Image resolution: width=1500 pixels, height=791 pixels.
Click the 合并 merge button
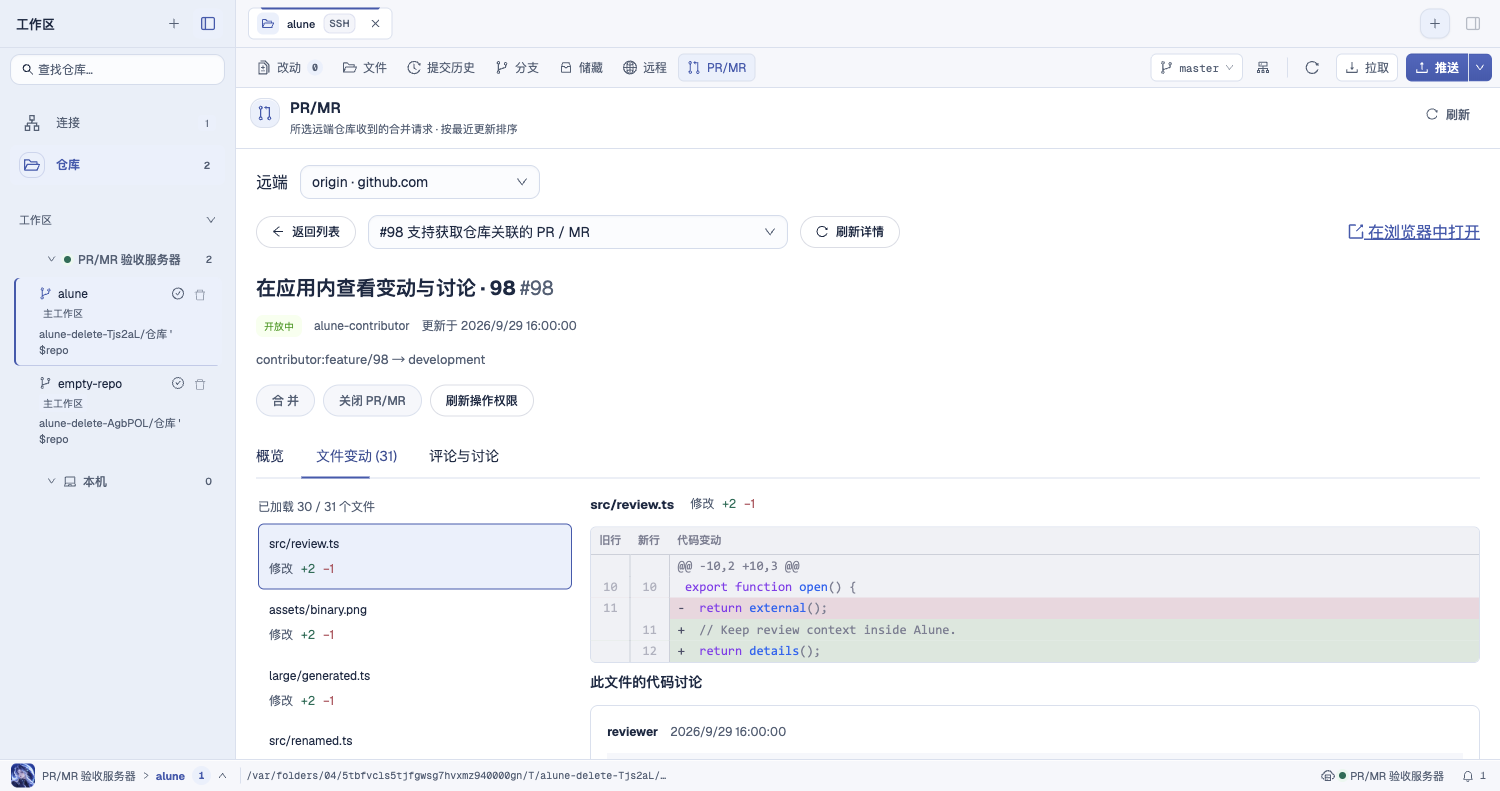tap(285, 401)
